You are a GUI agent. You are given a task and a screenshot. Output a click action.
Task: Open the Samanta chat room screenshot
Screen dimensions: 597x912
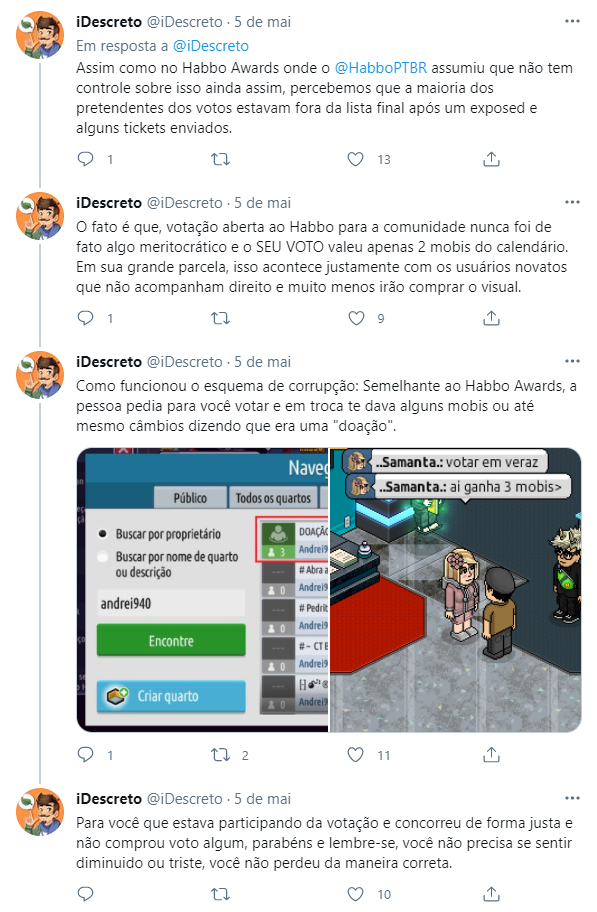(456, 589)
